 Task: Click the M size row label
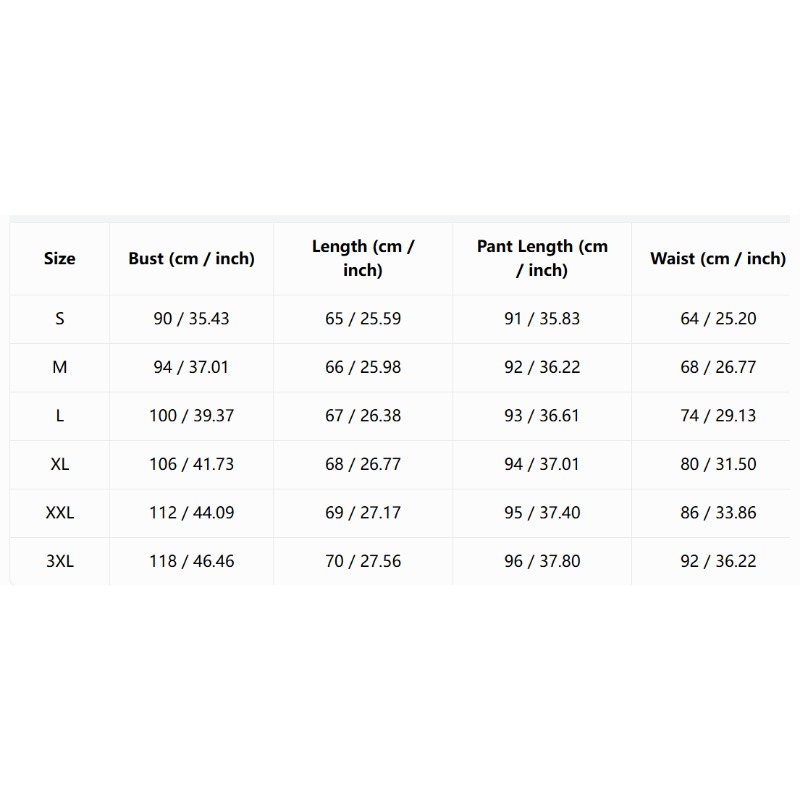point(60,367)
